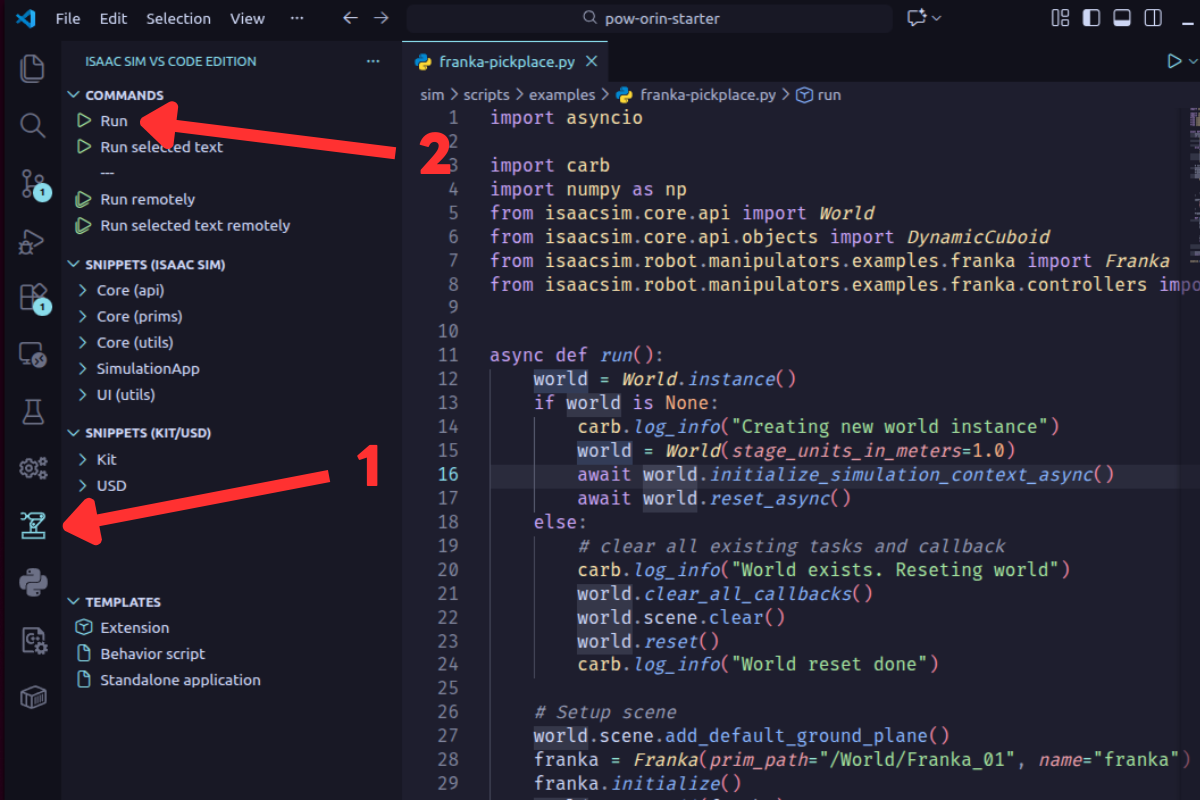The height and width of the screenshot is (800, 1200).
Task: Toggle the bottom Panel visibility
Action: click(1122, 17)
